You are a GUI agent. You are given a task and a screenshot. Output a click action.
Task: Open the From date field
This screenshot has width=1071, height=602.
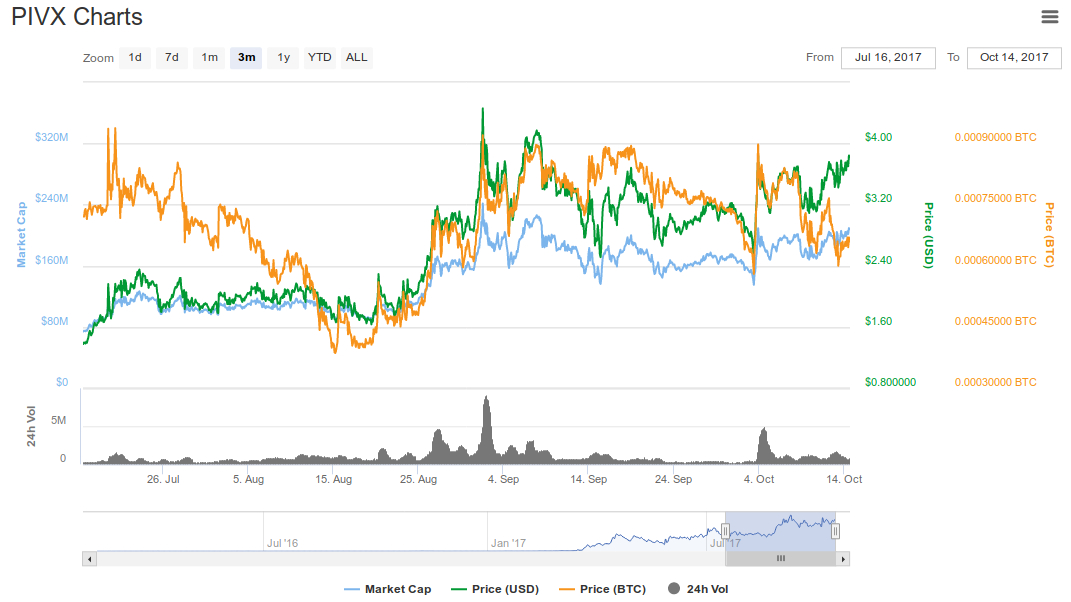(888, 57)
